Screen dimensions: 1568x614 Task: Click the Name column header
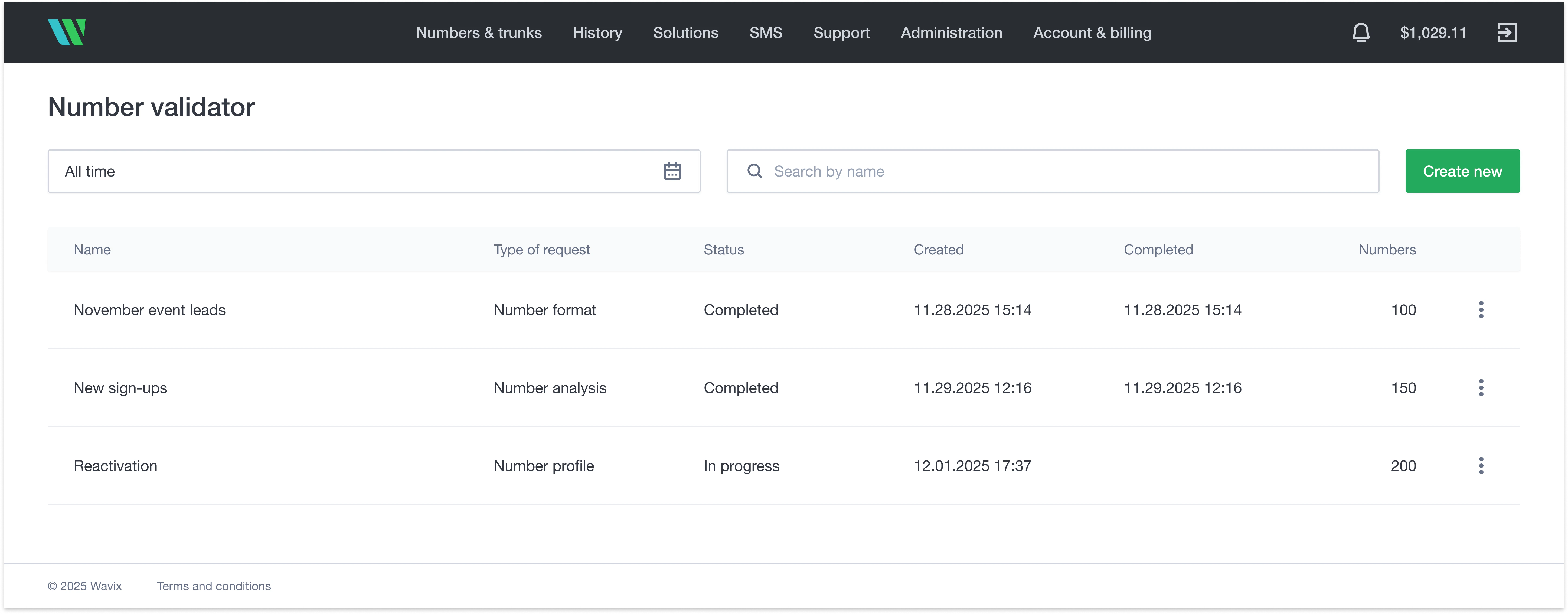[92, 250]
